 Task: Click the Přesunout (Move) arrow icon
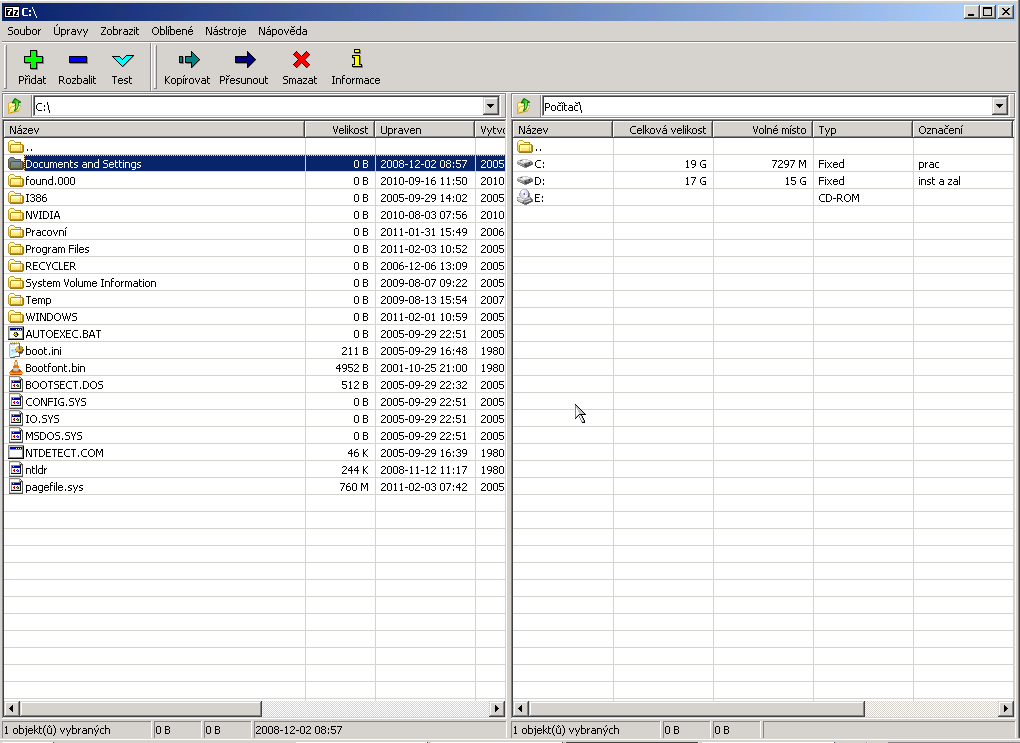pyautogui.click(x=243, y=61)
